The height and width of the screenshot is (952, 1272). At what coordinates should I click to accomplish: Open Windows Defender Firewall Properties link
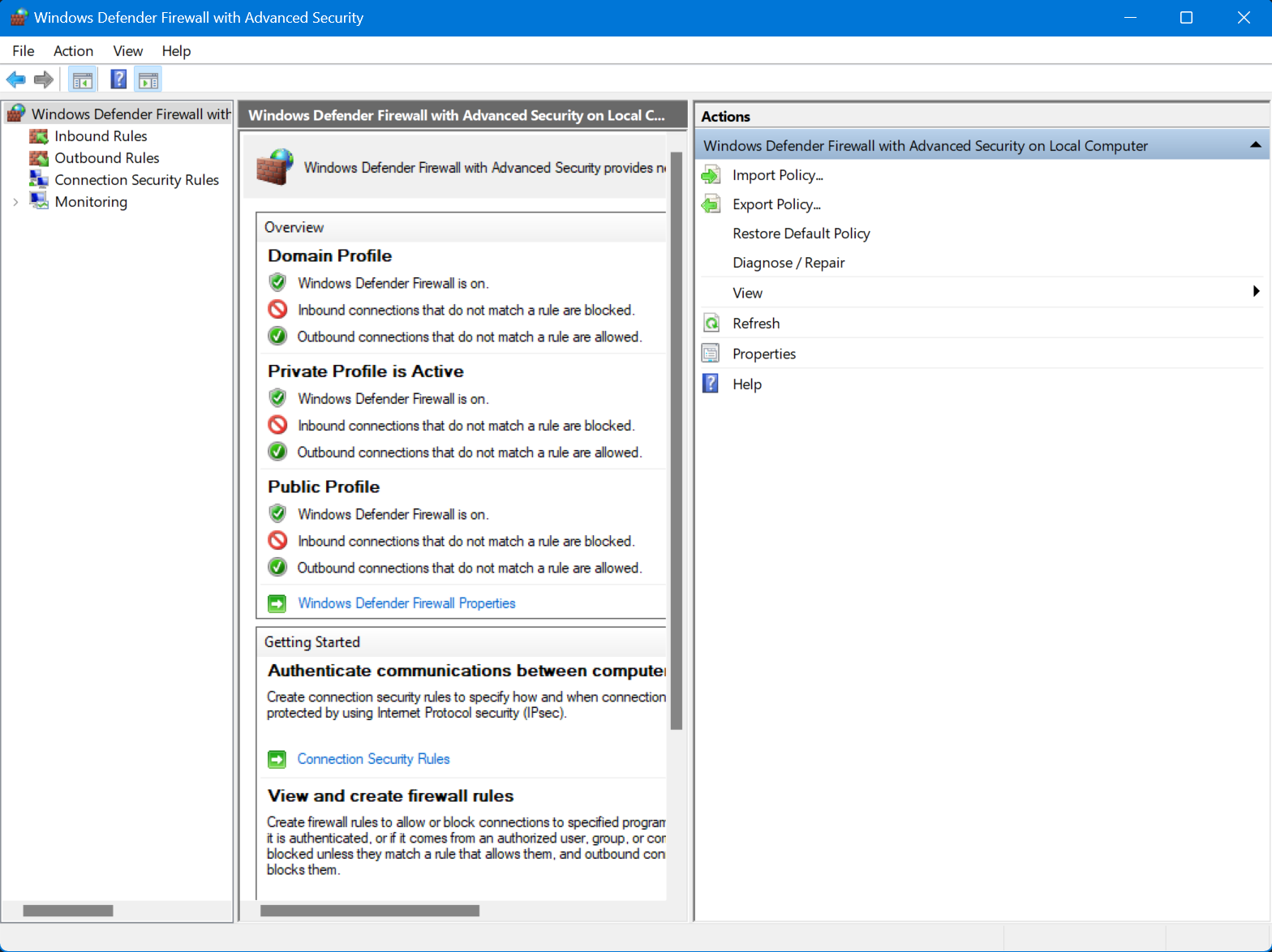tap(406, 603)
